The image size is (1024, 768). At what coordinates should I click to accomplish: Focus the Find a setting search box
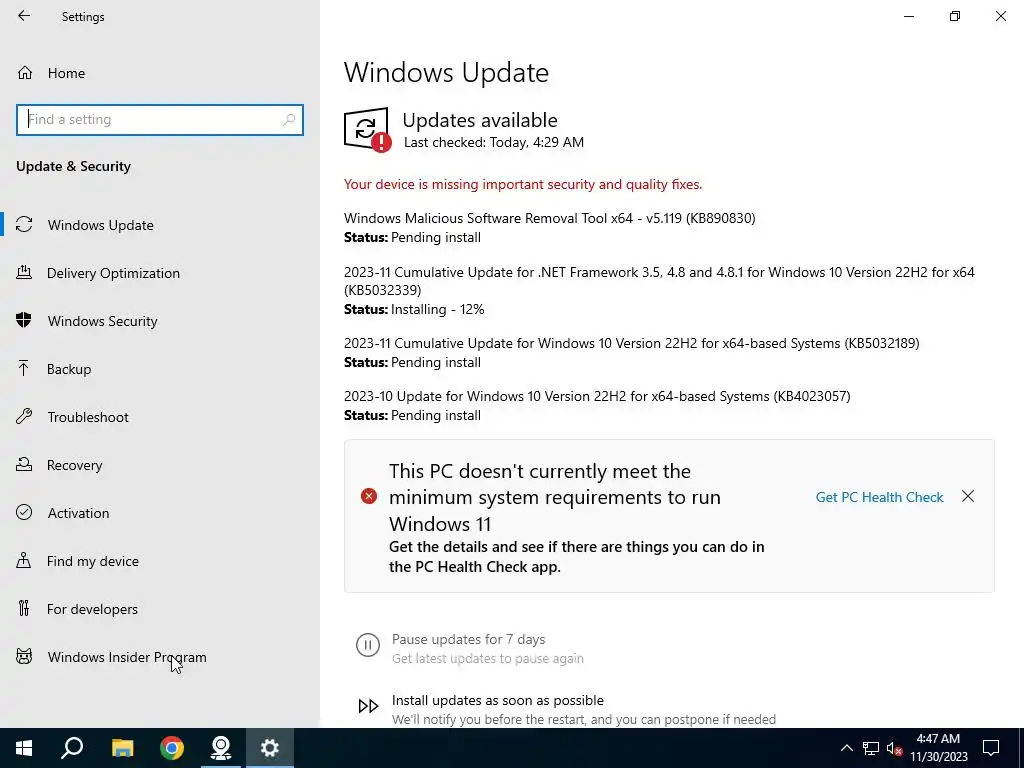(x=160, y=120)
